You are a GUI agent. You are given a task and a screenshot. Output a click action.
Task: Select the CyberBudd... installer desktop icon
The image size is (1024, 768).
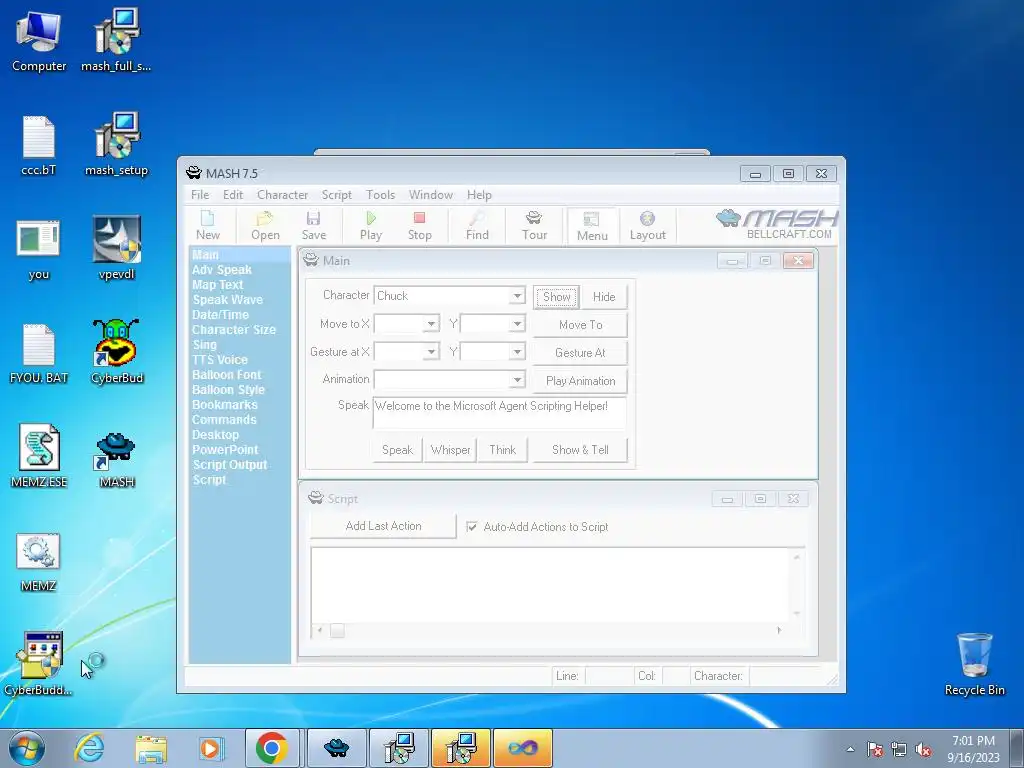39,664
